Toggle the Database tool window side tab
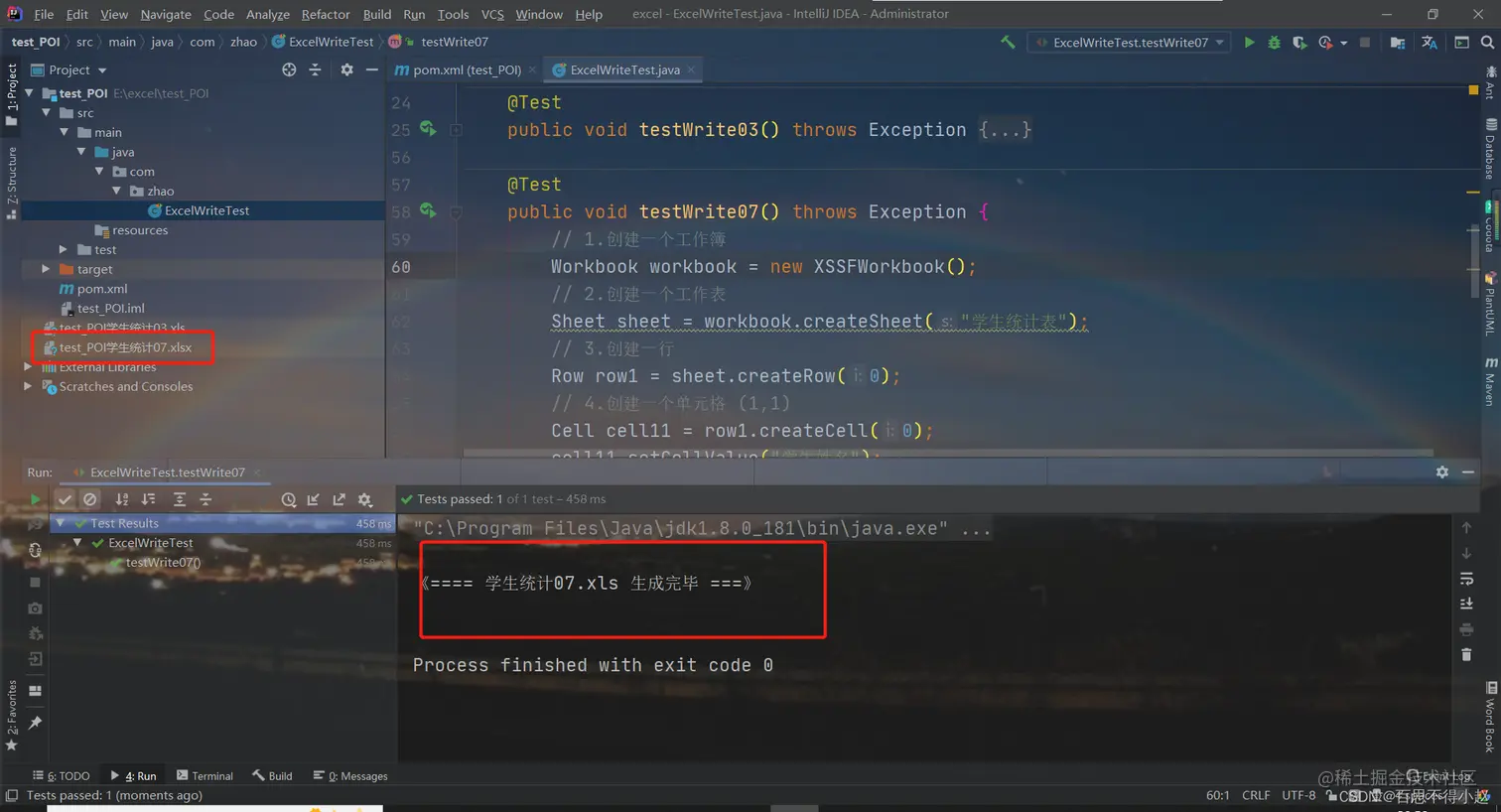The height and width of the screenshot is (812, 1501). [1490, 149]
